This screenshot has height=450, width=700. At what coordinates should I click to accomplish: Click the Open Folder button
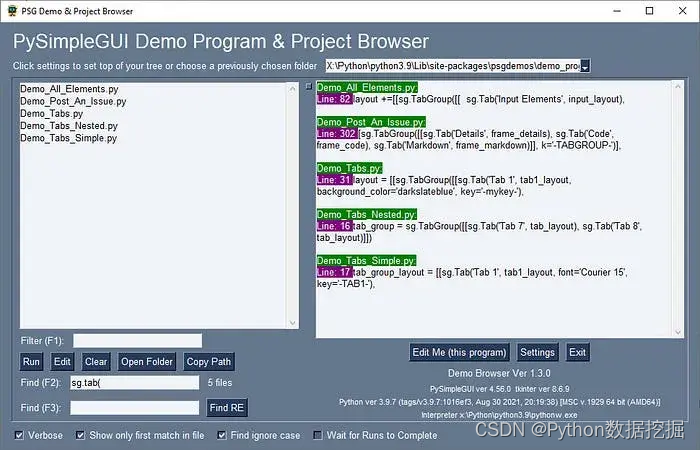point(147,362)
